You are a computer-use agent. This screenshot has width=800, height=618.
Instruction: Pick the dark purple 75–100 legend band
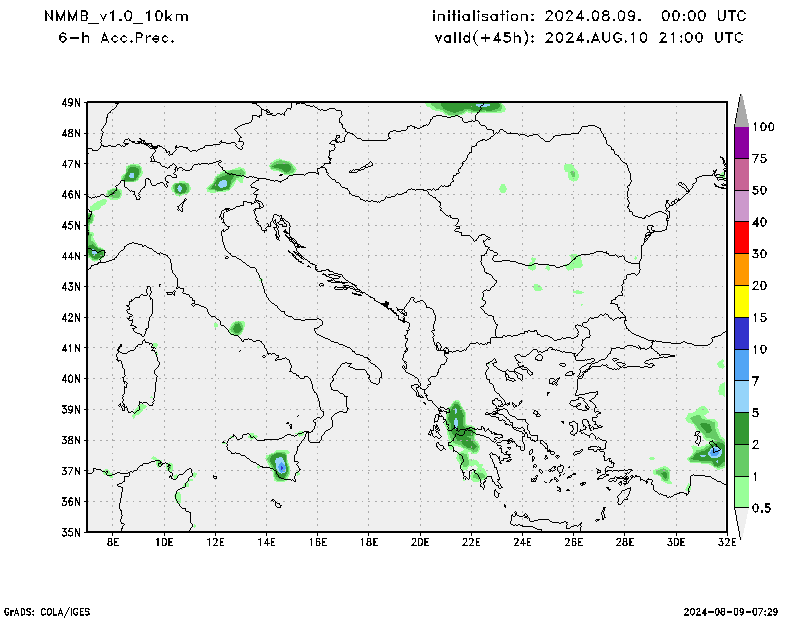point(741,142)
